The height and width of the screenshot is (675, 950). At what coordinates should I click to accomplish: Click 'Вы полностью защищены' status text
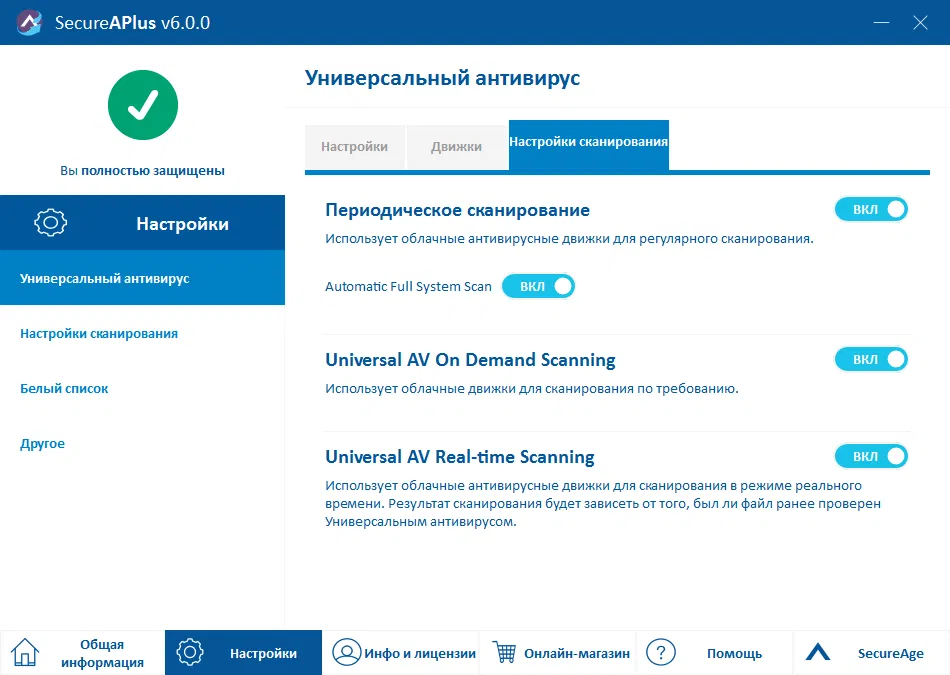click(x=142, y=170)
